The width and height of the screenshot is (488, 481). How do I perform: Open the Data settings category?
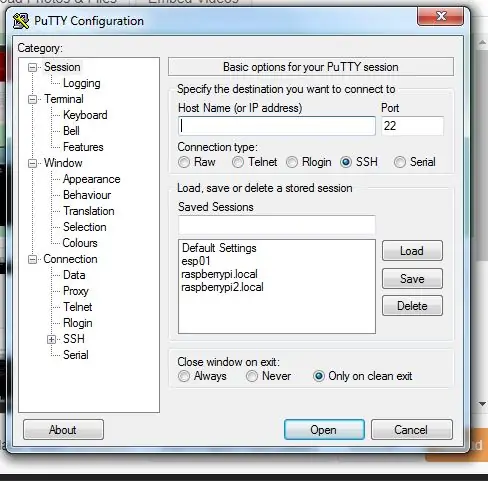point(74,275)
